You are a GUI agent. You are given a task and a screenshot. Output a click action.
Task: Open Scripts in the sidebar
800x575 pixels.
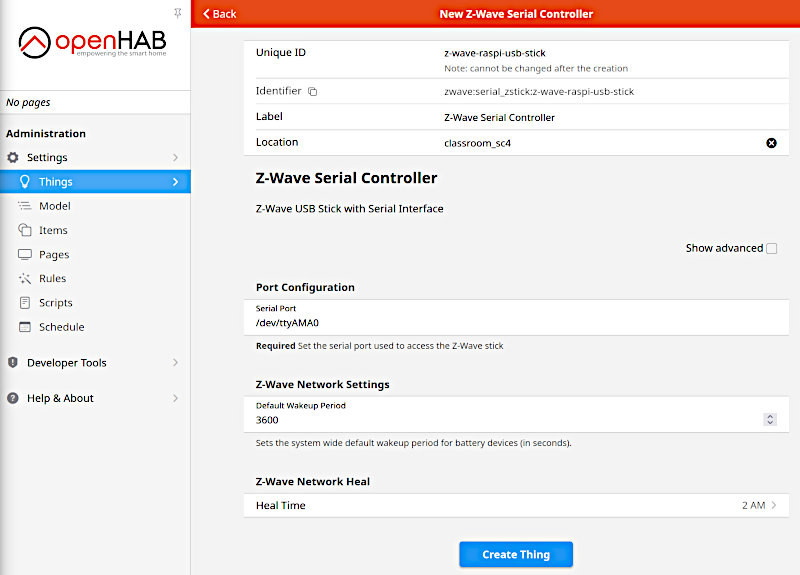(x=95, y=303)
